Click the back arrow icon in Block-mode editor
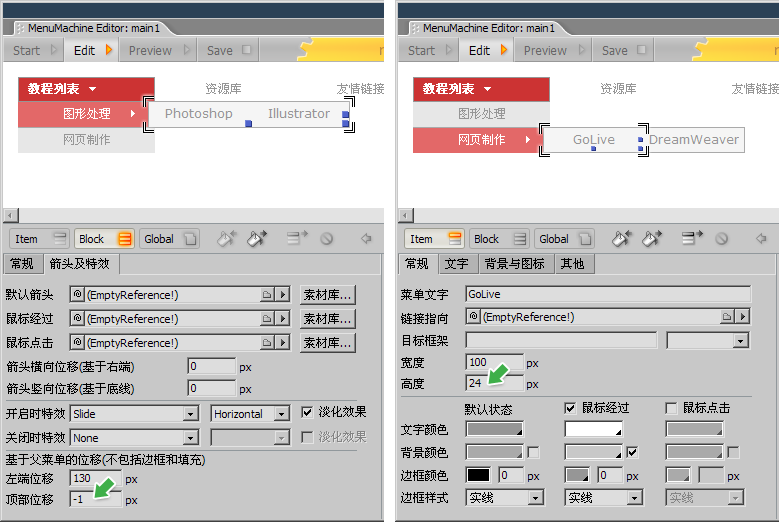The height and width of the screenshot is (522, 779). [x=366, y=239]
